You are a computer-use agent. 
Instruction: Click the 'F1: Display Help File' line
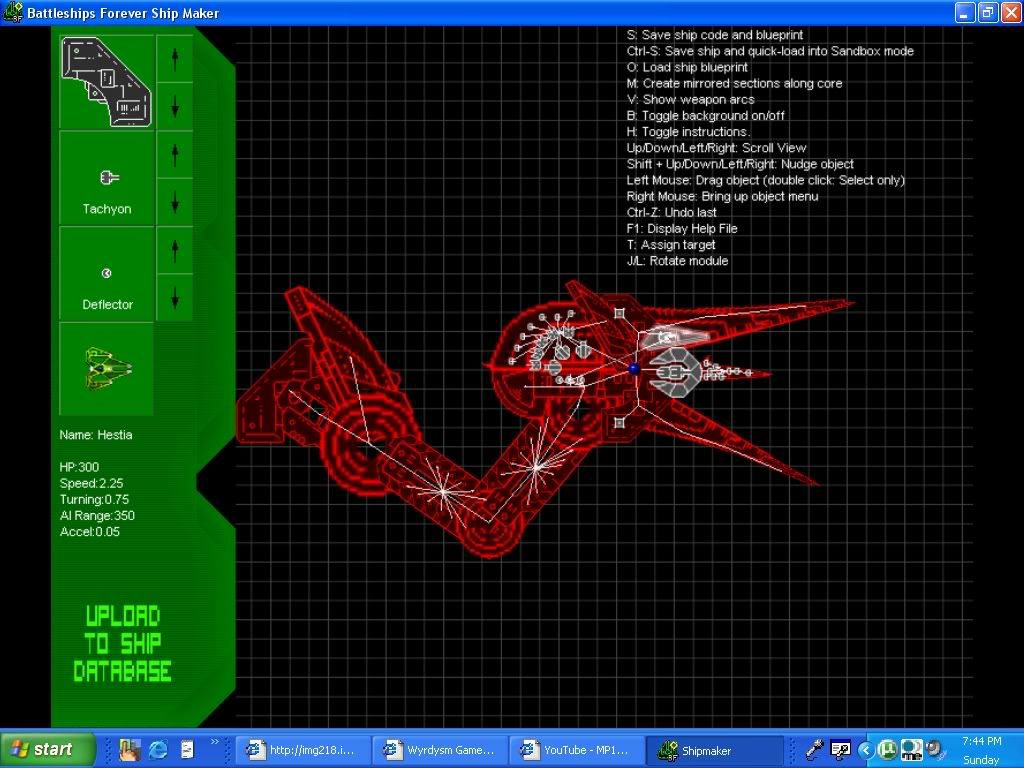(x=682, y=229)
